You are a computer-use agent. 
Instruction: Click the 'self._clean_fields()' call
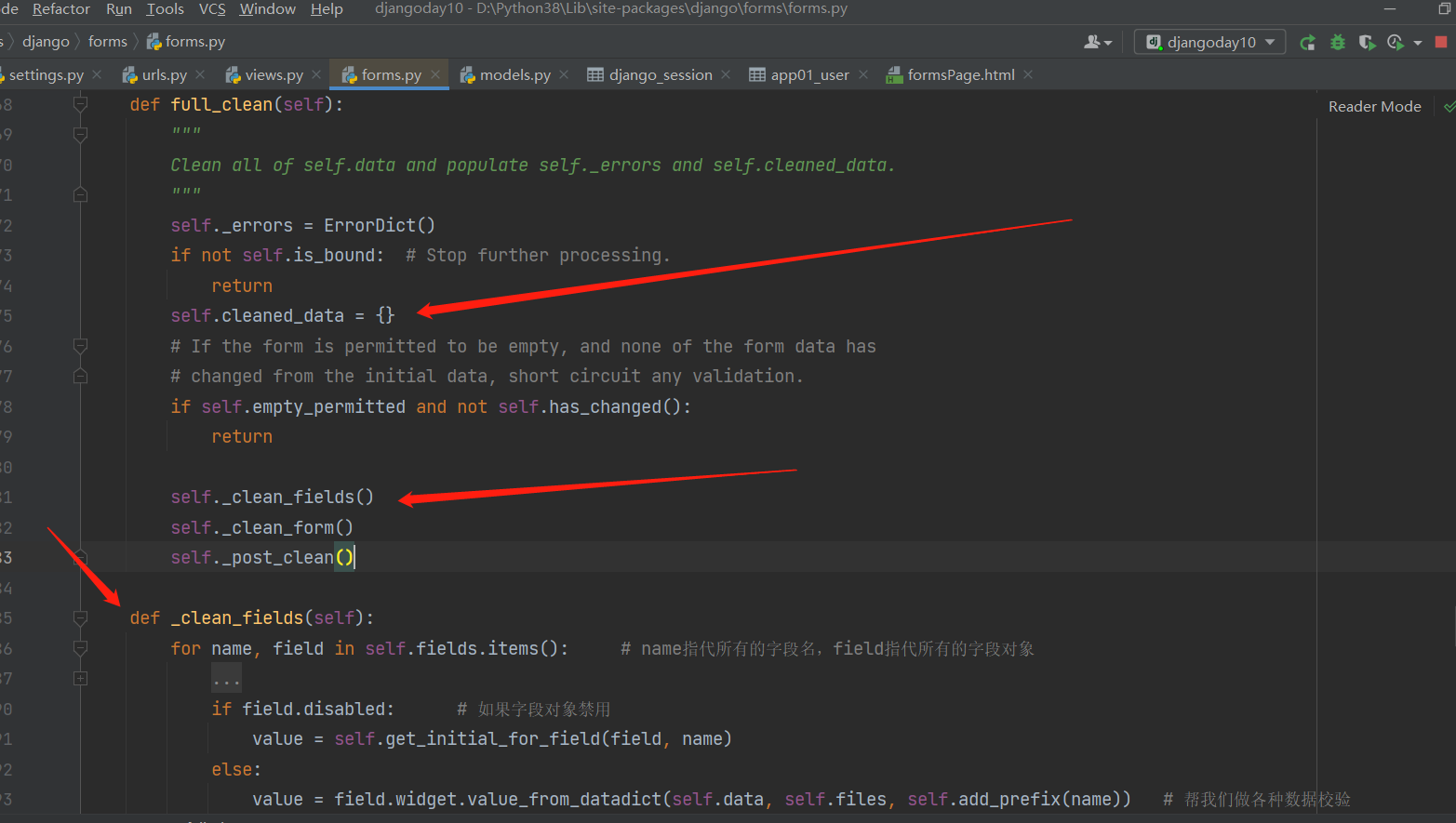[x=272, y=498]
